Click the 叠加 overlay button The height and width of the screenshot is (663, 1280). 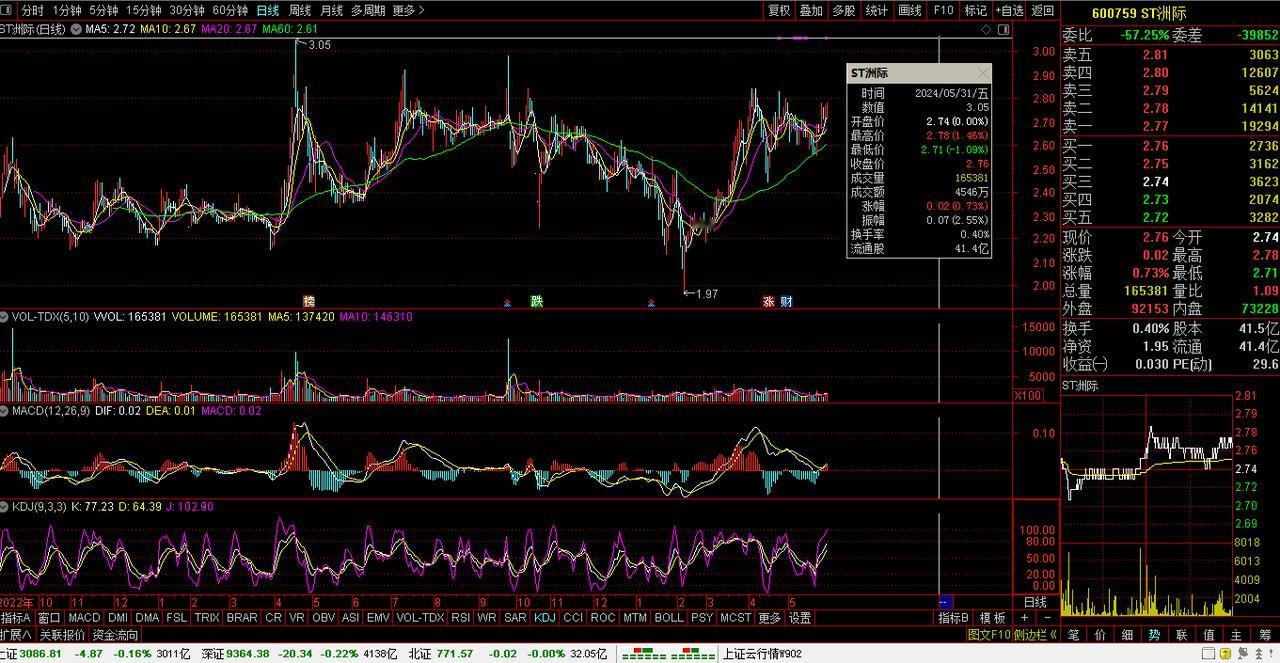coord(811,10)
